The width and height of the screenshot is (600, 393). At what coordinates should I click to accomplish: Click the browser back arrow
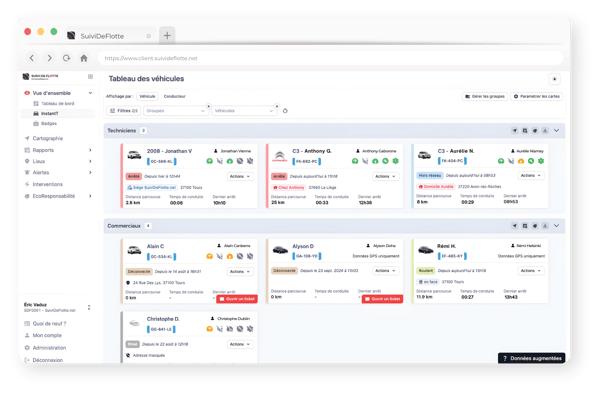[32, 58]
